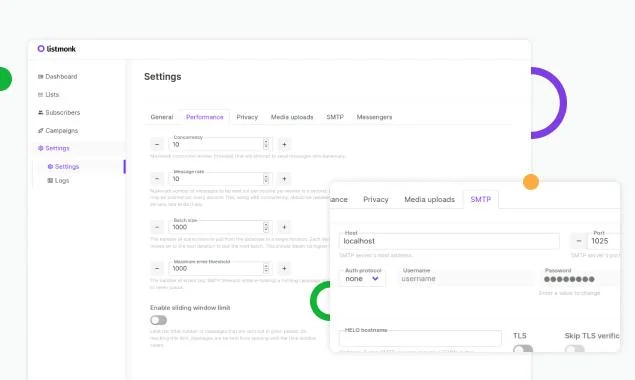Open Campaigns in the sidebar
This screenshot has width=635, height=380.
[61, 130]
